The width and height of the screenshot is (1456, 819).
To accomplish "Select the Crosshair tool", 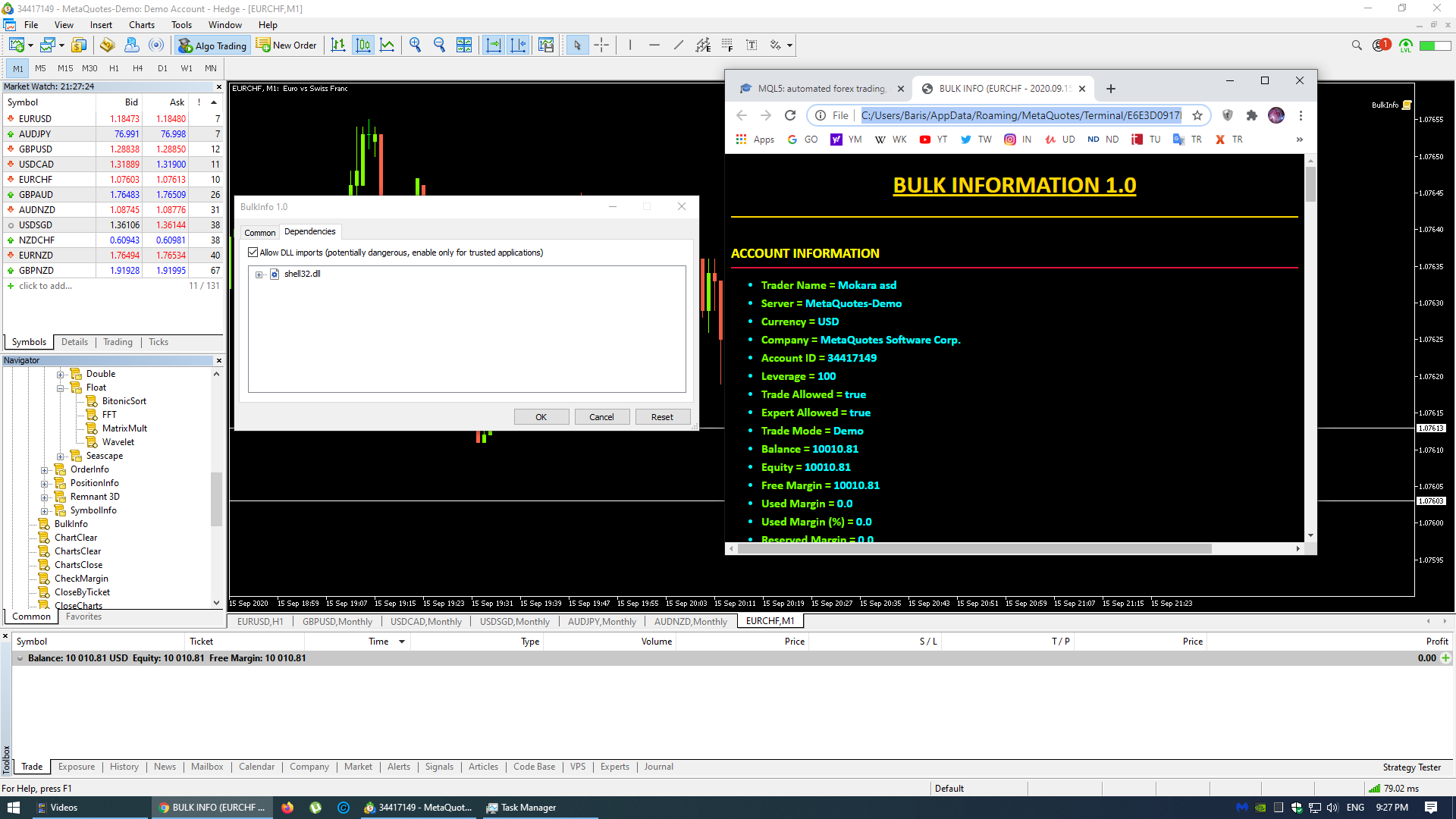I will click(x=601, y=45).
